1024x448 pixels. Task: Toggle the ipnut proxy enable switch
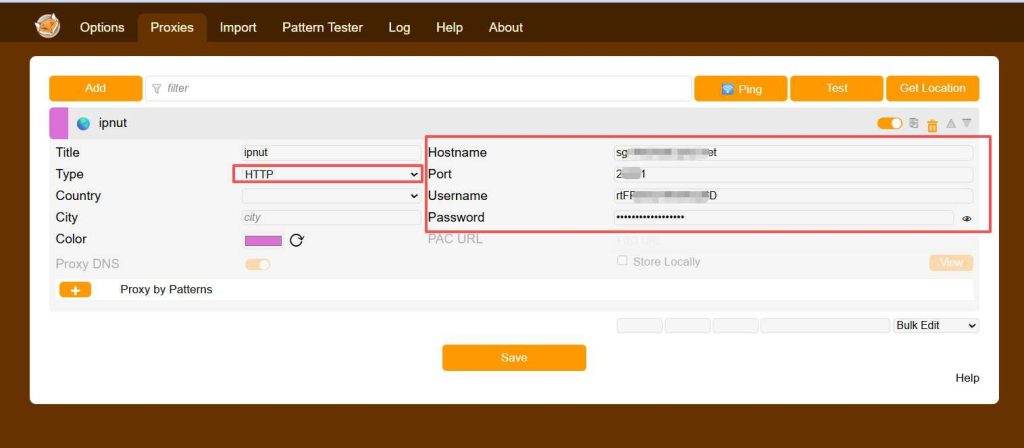pos(889,124)
